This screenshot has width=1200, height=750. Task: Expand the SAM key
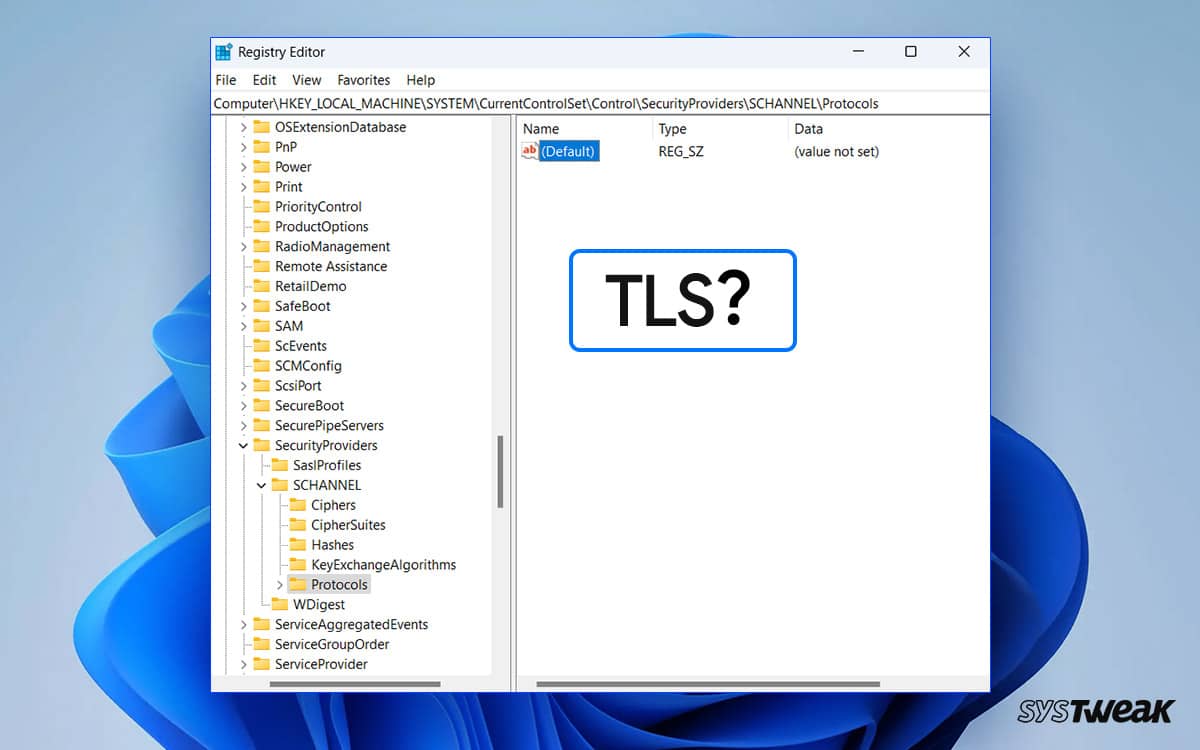pos(243,325)
